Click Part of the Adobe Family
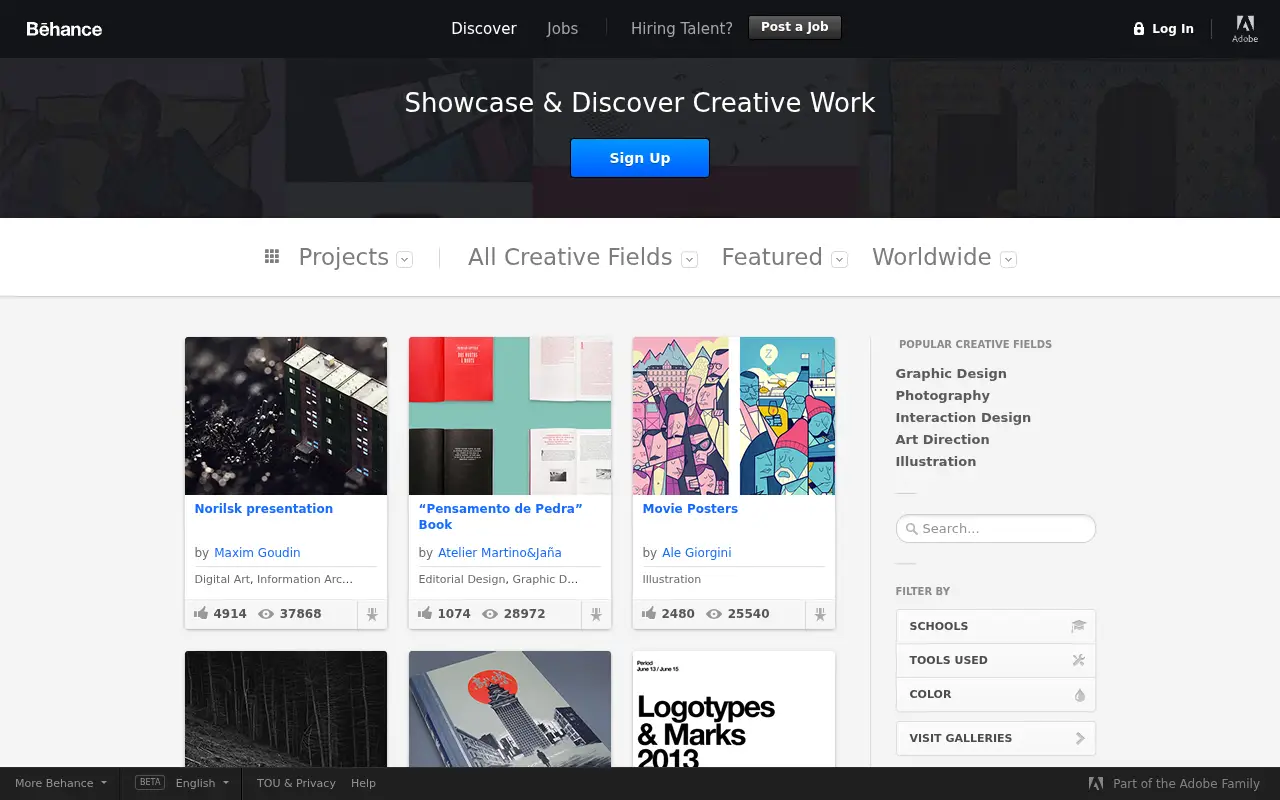 coord(1186,784)
